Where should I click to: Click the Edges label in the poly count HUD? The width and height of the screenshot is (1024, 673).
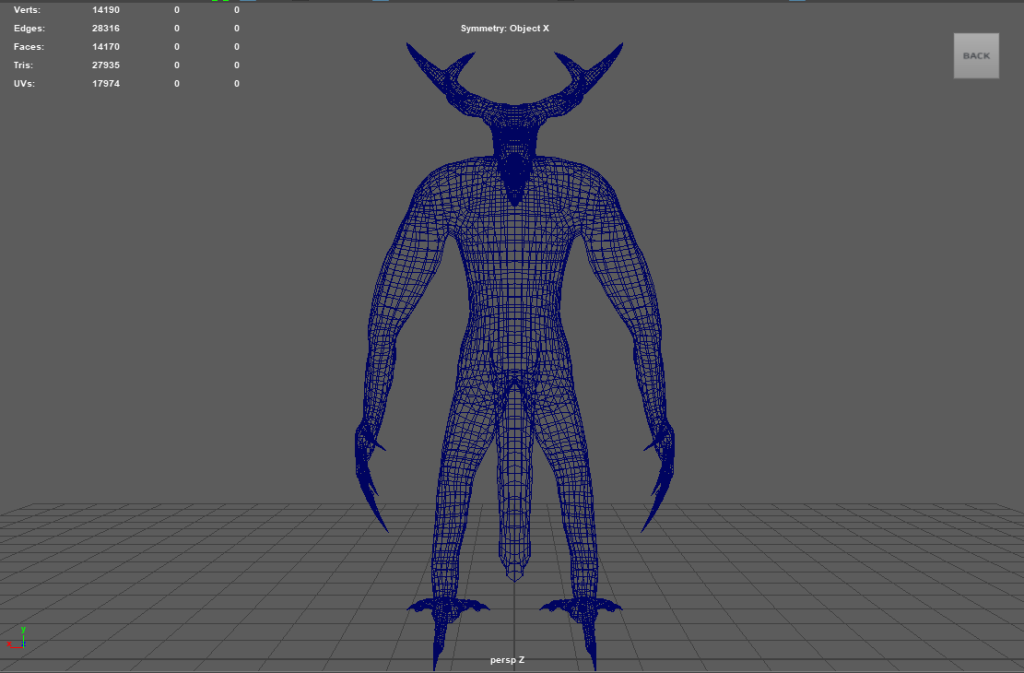coord(30,28)
